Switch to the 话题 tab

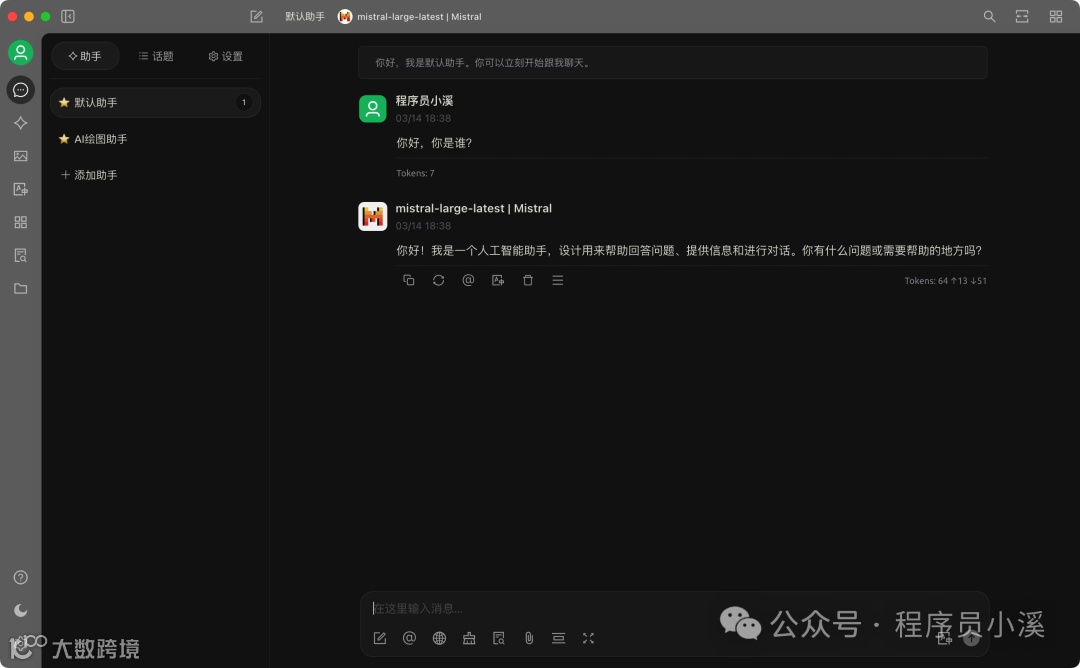[x=156, y=56]
